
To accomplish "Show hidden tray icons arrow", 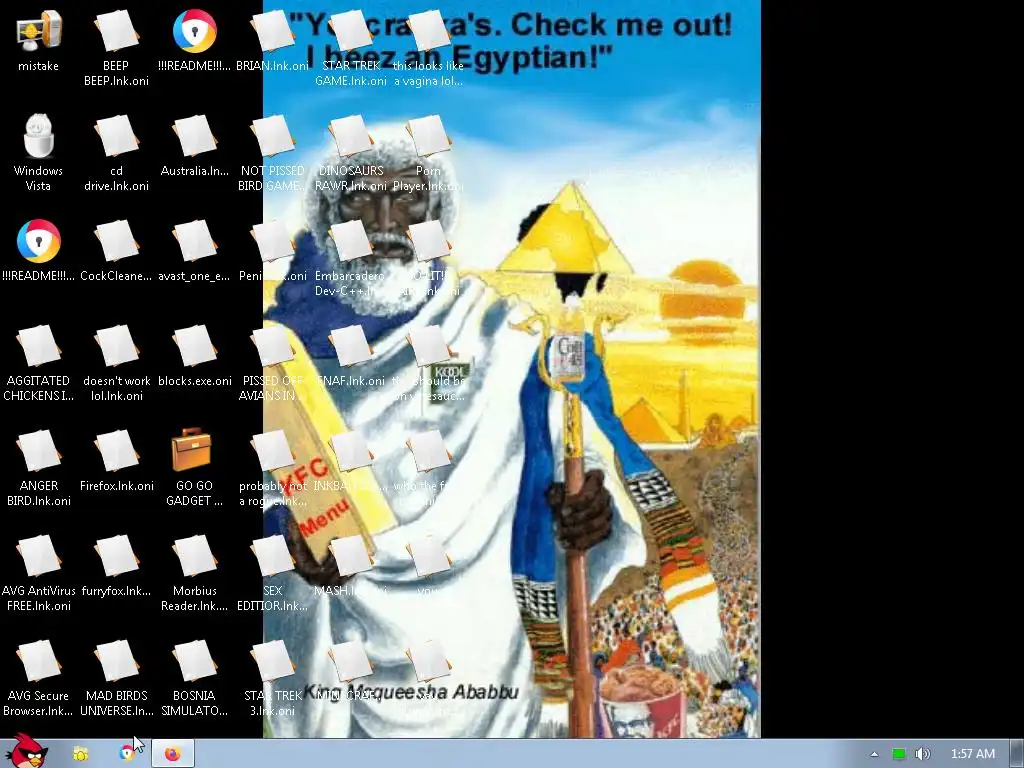I will [x=874, y=754].
